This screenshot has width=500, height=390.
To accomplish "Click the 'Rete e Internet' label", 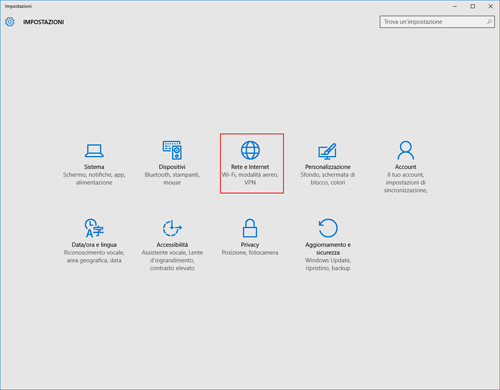I will 250,167.
